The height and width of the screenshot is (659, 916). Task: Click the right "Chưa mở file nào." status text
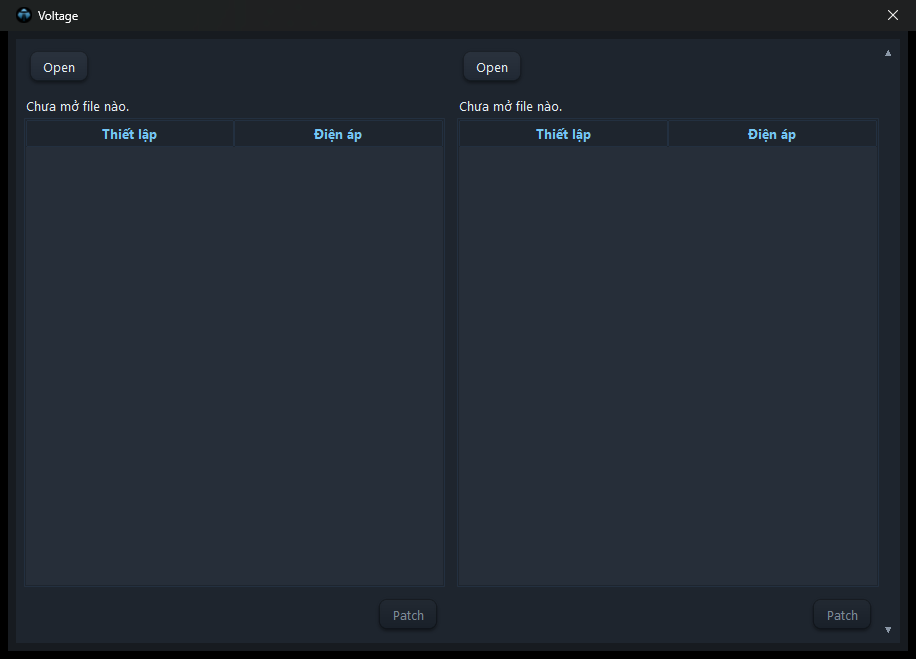tap(511, 106)
